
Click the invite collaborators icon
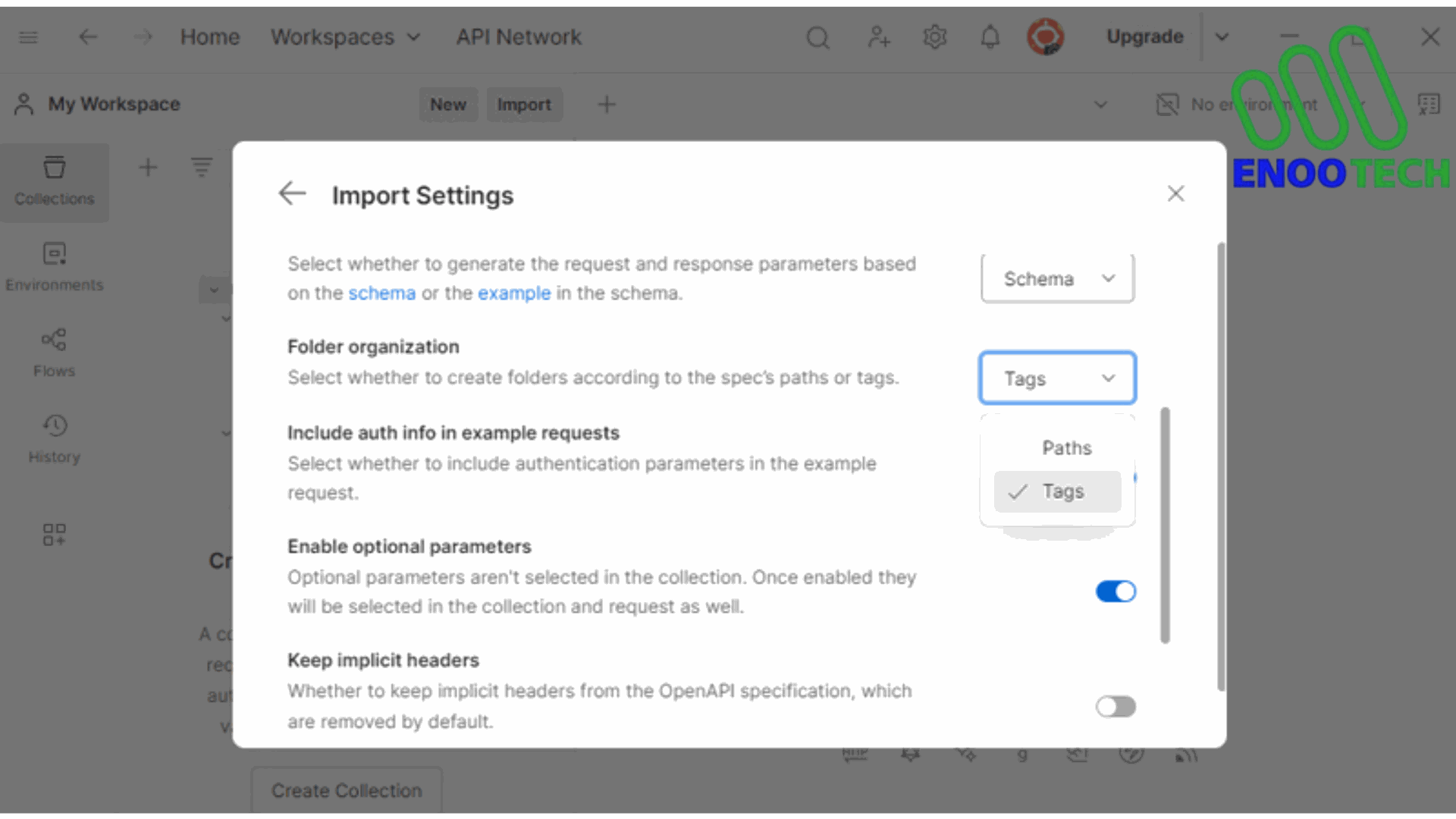click(x=879, y=37)
